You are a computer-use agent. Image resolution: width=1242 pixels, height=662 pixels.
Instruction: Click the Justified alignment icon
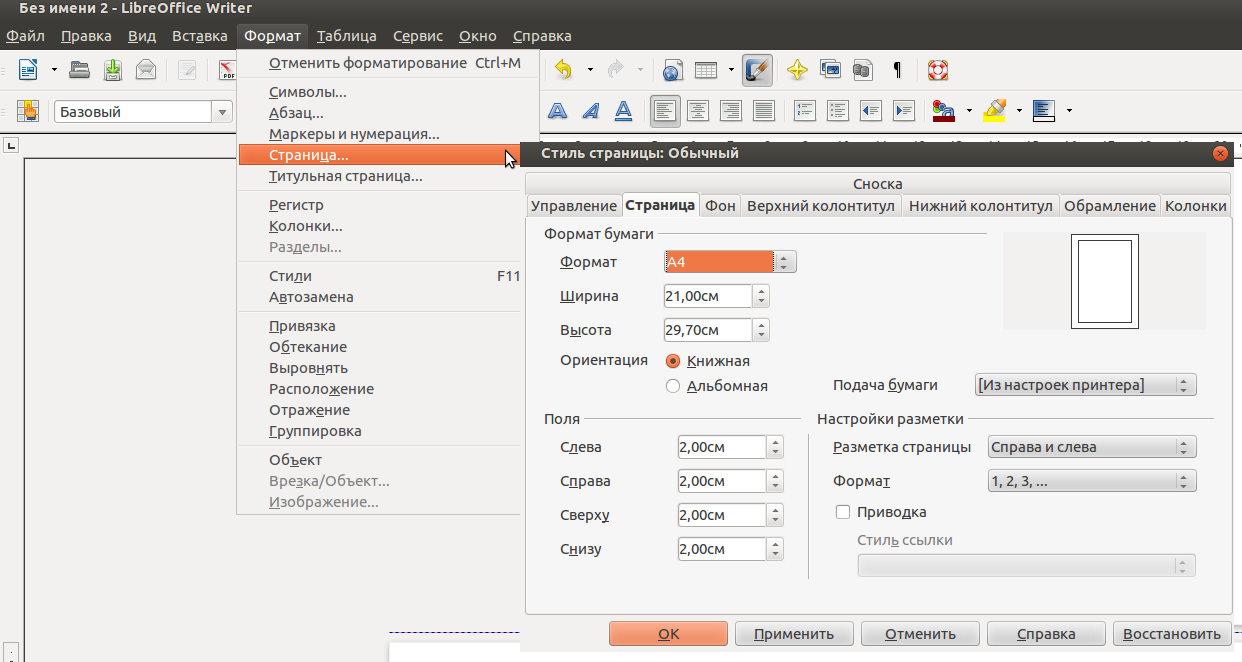tap(763, 110)
